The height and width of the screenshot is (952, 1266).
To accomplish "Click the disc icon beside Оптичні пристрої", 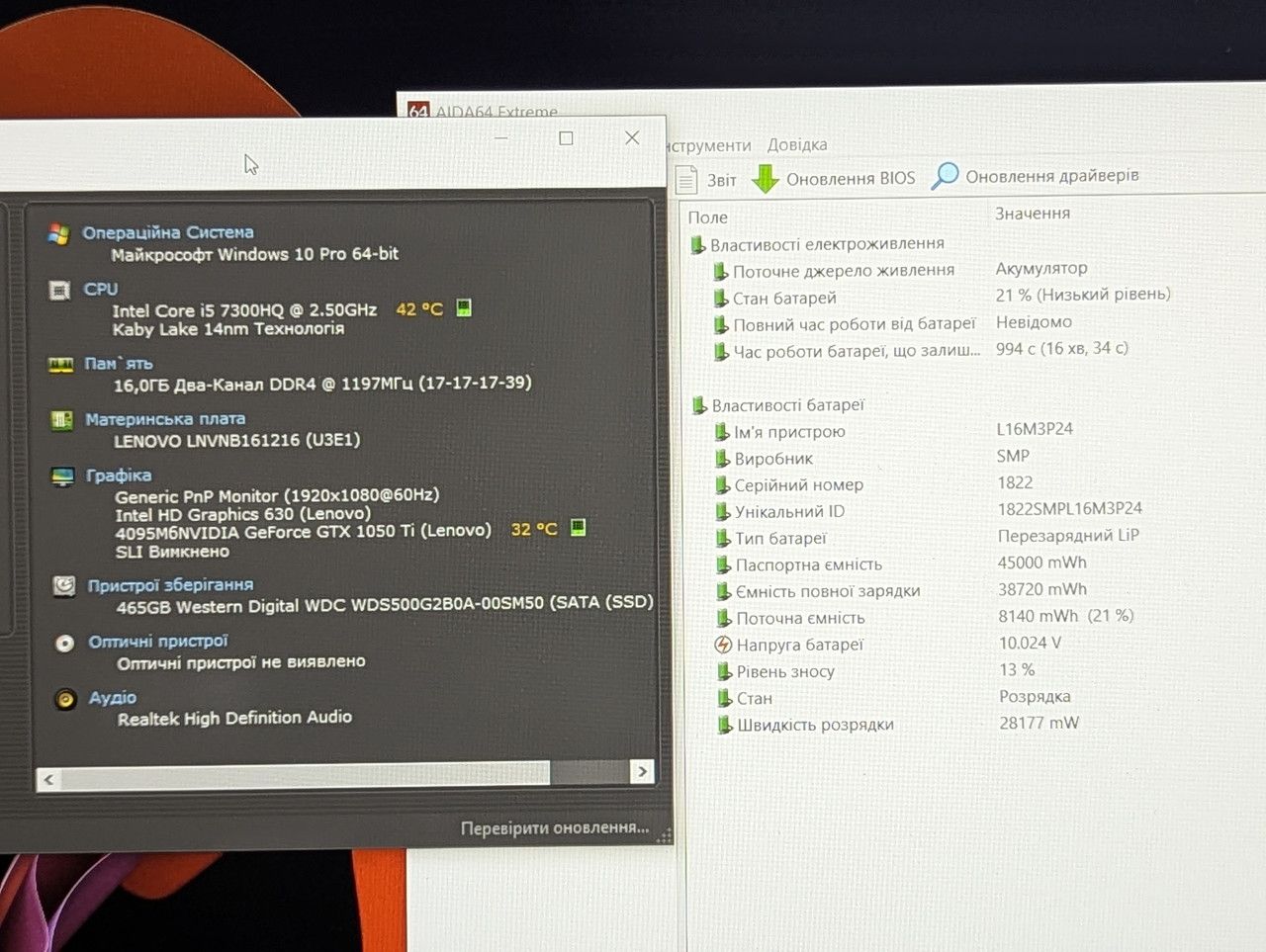I will 64,644.
